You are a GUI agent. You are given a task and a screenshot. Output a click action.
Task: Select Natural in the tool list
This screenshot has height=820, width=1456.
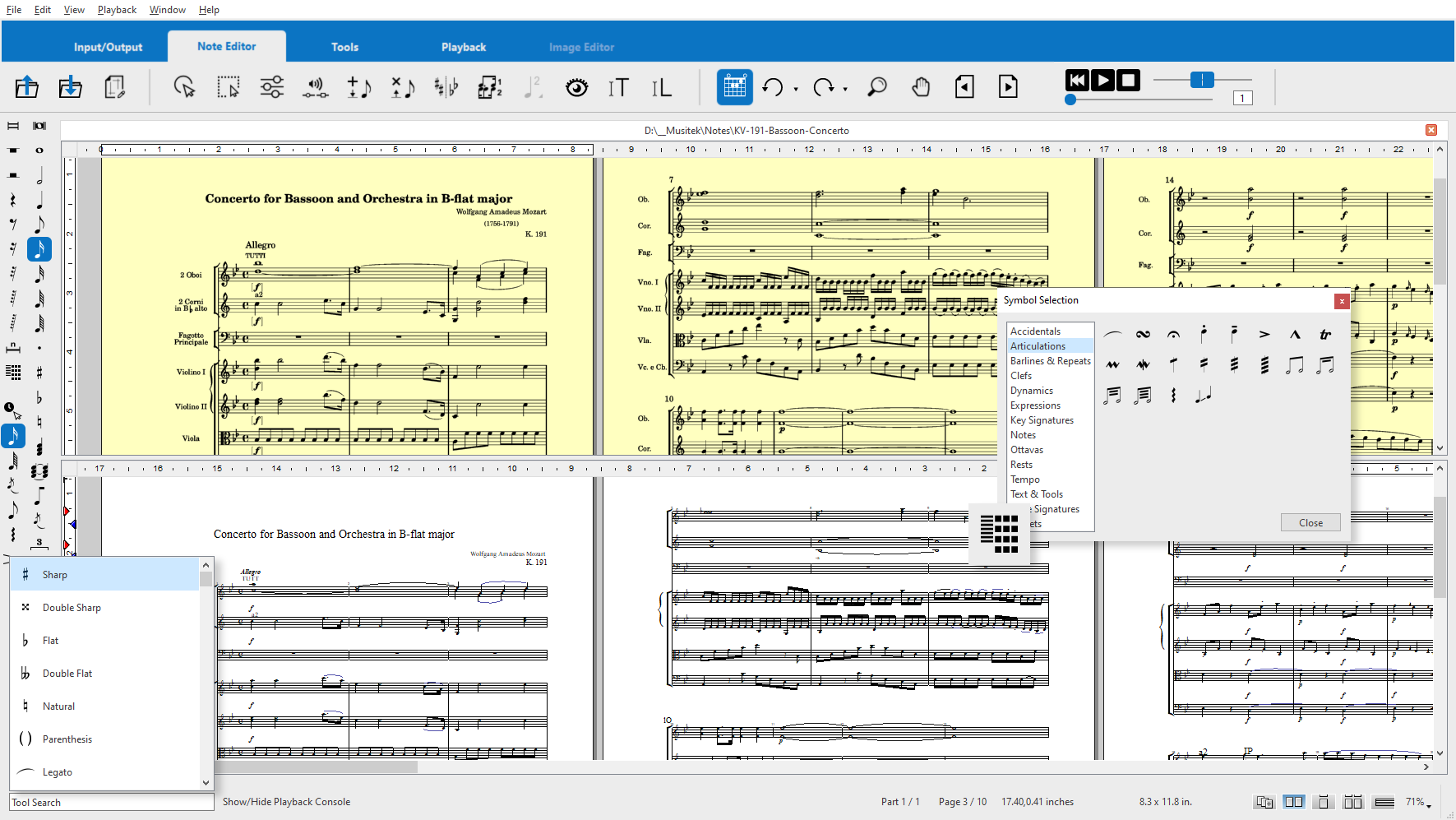coord(104,706)
